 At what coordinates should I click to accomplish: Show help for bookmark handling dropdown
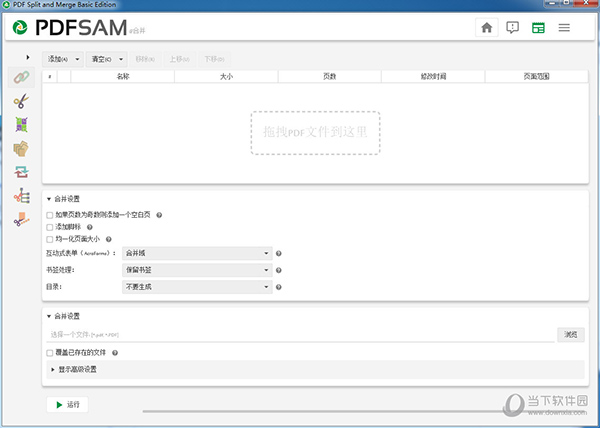pos(279,270)
